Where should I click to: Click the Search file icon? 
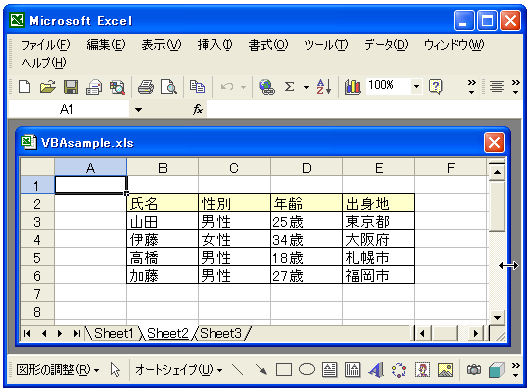118,87
